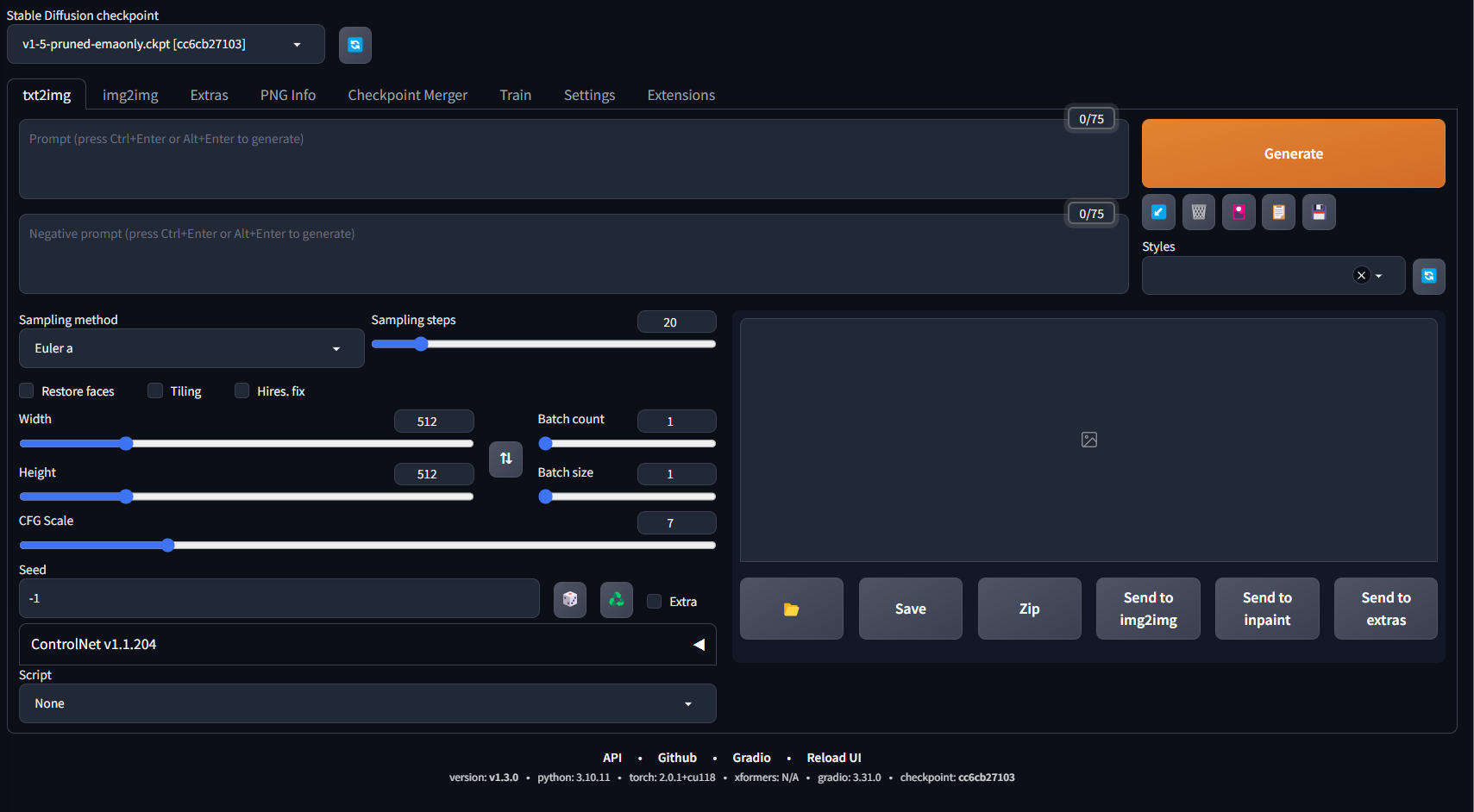1474x812 pixels.
Task: Click the Width number box
Action: 434,421
